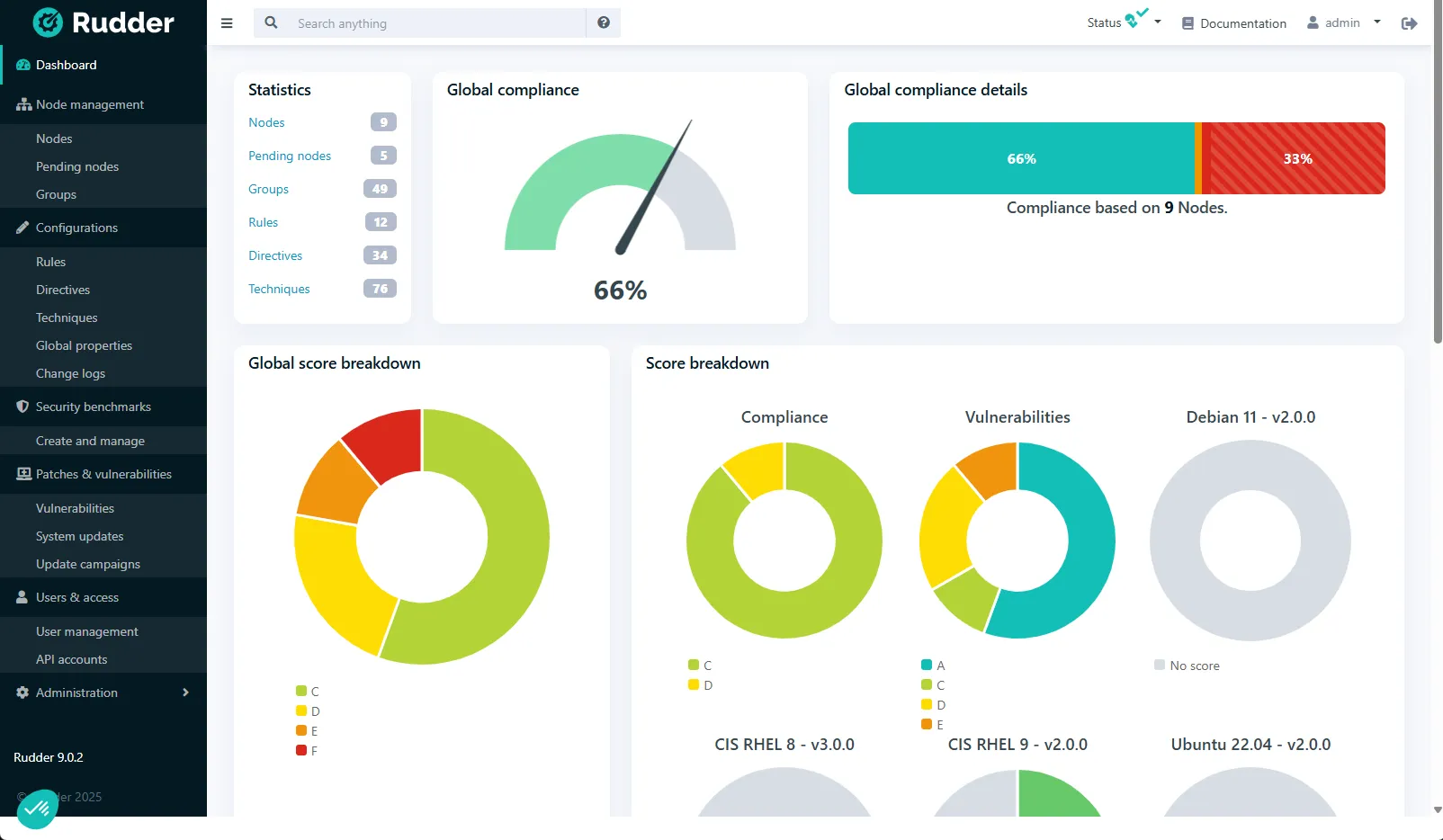Open the admin user dropdown
This screenshot has height=840, width=1443.
pyautogui.click(x=1343, y=23)
